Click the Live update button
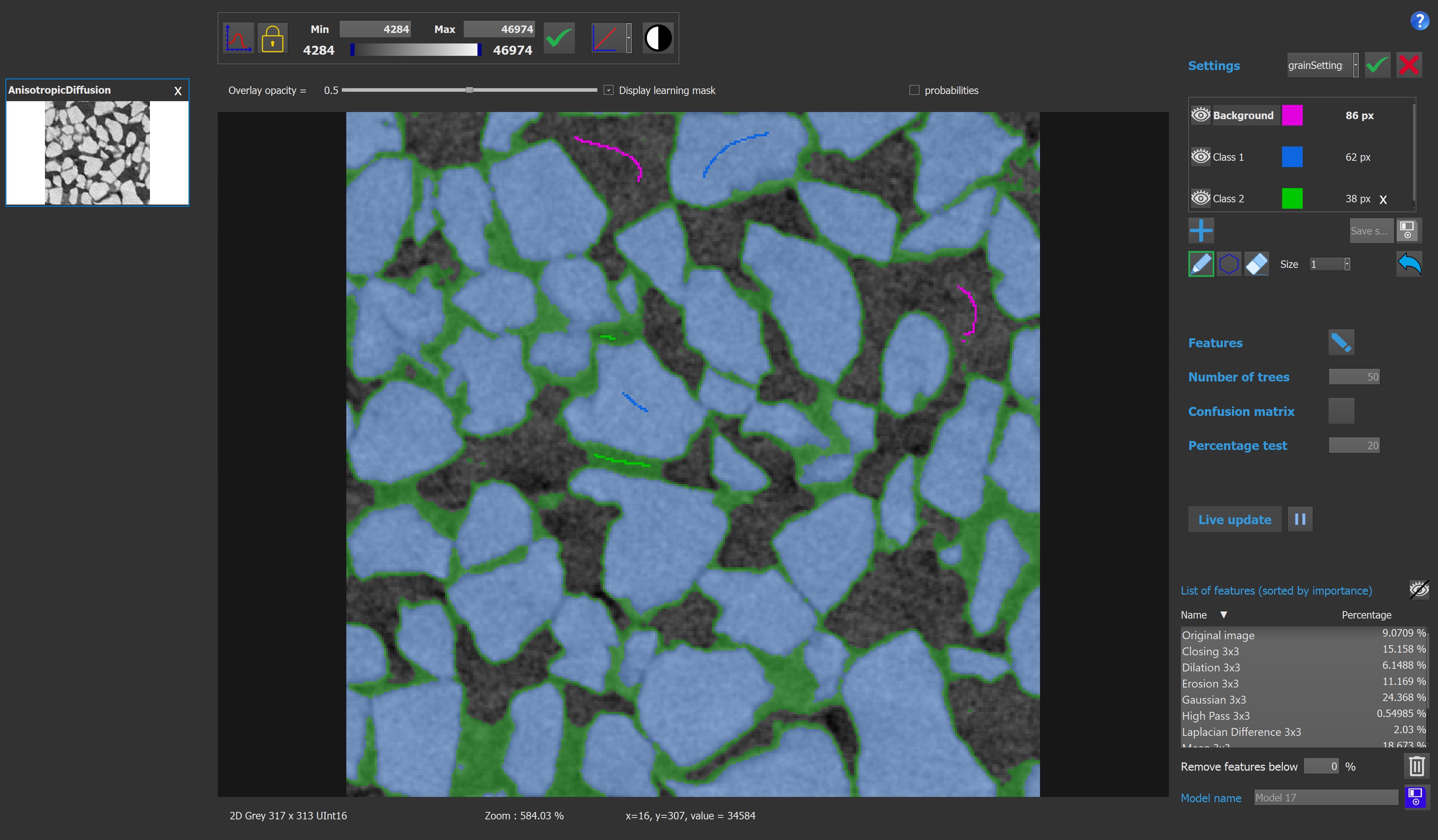This screenshot has width=1438, height=840. pyautogui.click(x=1235, y=519)
